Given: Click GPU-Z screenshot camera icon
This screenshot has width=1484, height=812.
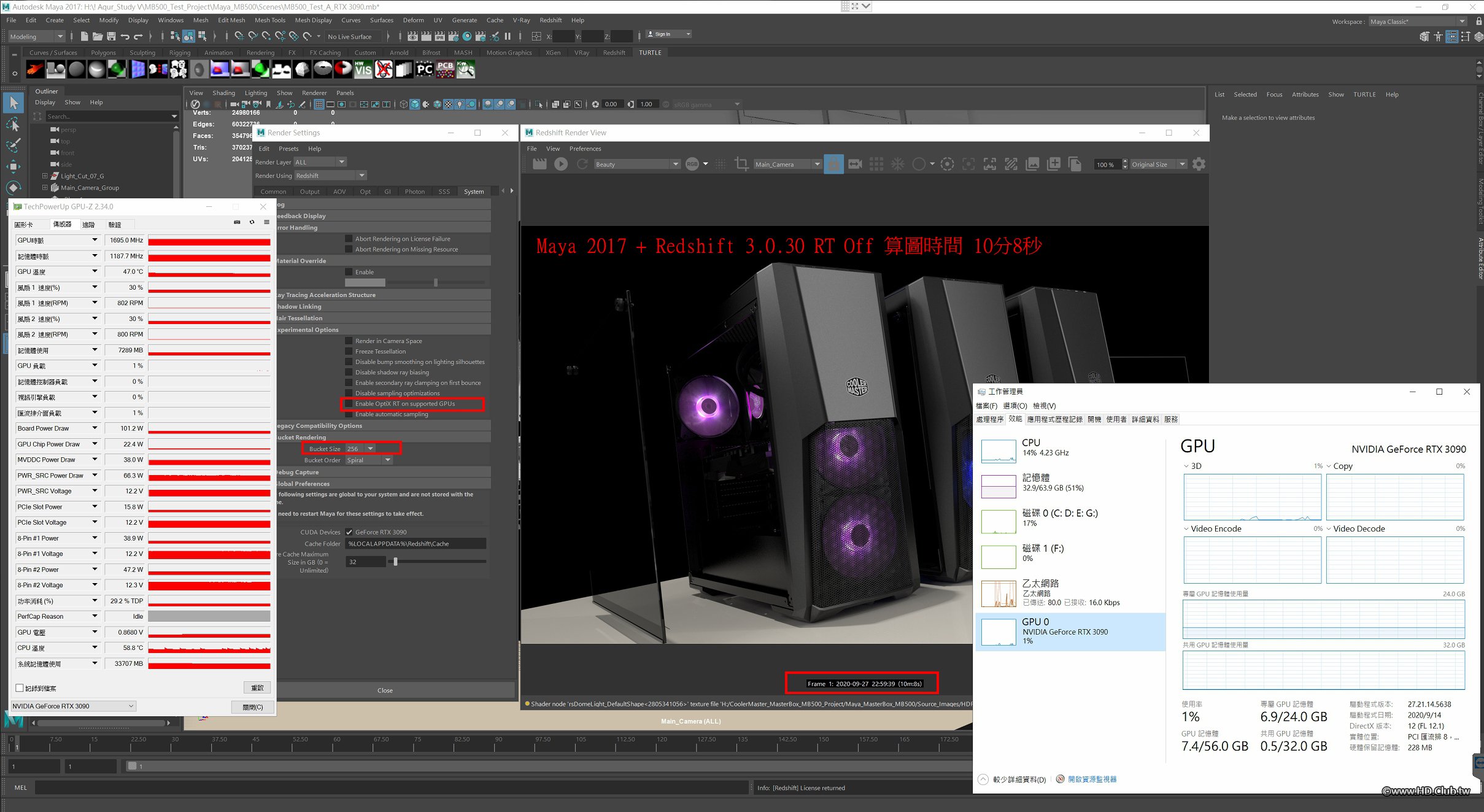Looking at the screenshot, I should (x=237, y=222).
